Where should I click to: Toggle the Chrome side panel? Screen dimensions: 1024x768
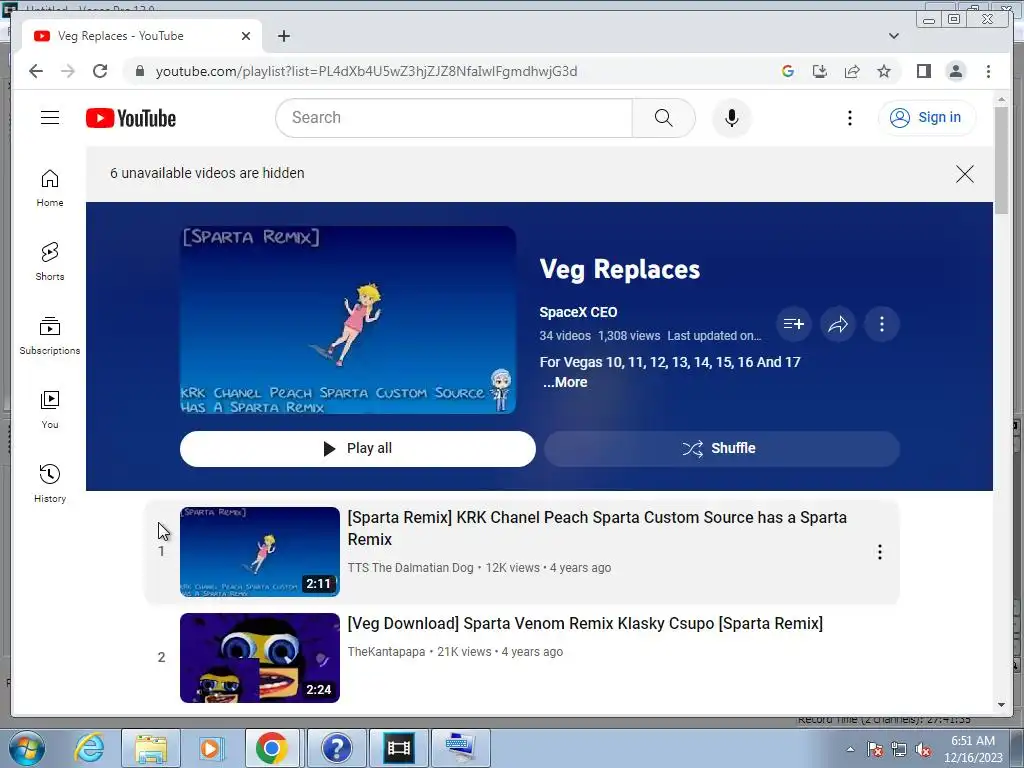point(923,71)
